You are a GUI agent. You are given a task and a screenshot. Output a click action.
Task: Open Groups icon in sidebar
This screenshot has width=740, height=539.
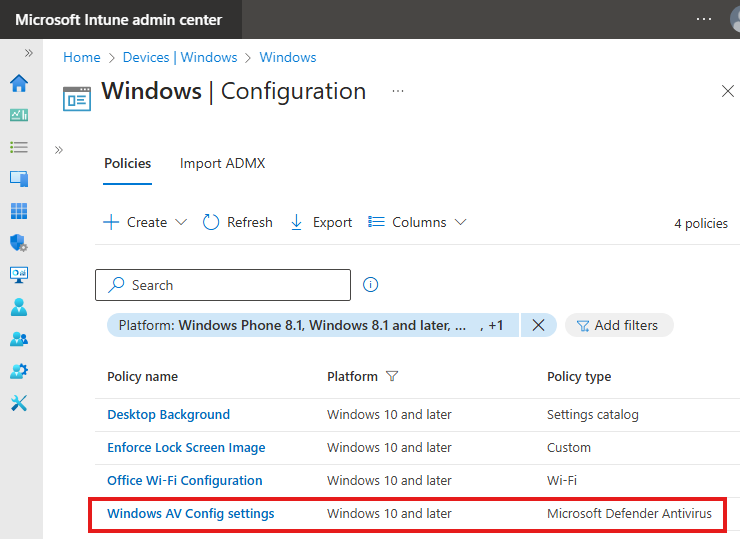click(x=19, y=339)
